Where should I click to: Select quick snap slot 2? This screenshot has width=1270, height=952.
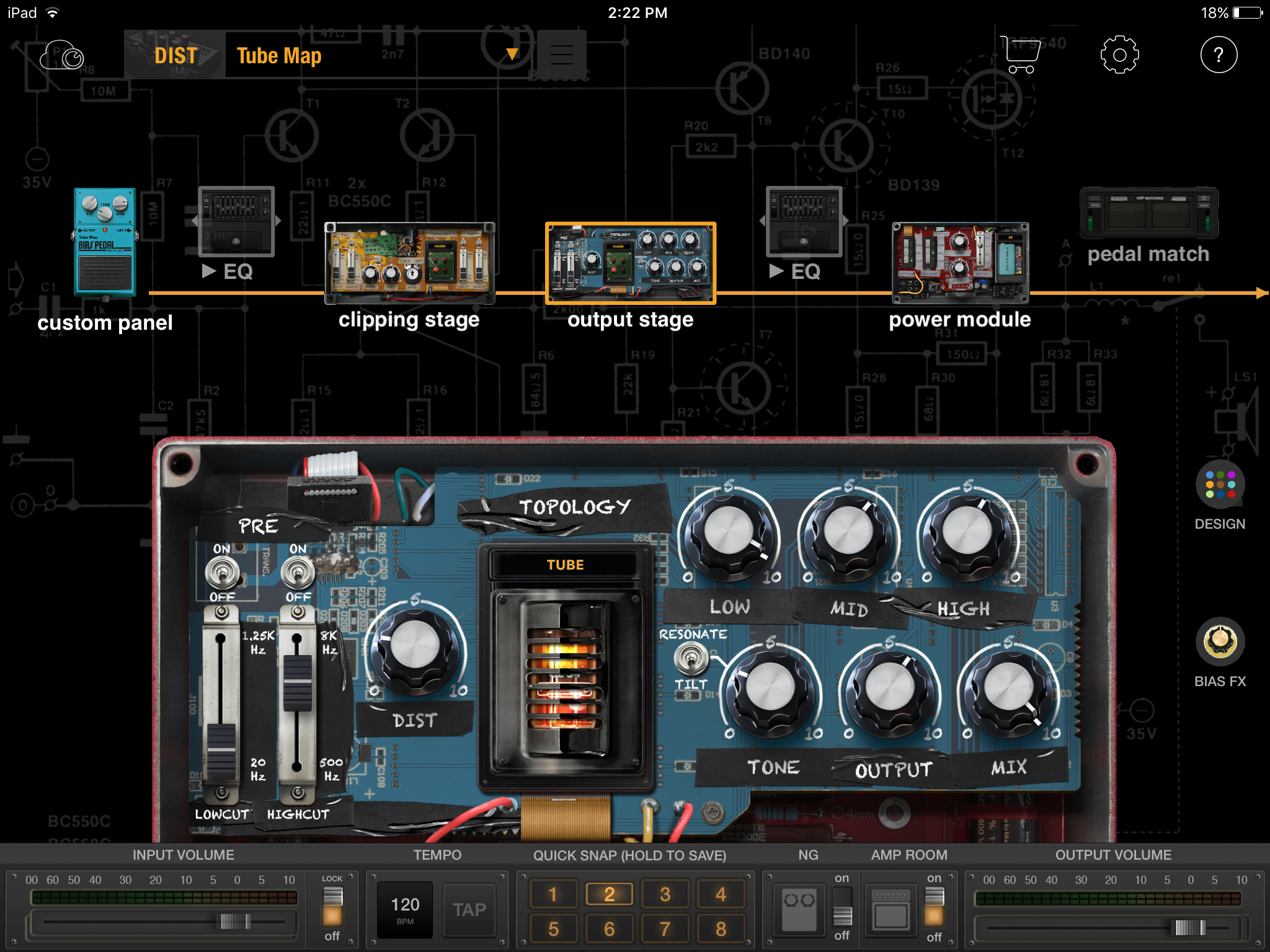609,894
